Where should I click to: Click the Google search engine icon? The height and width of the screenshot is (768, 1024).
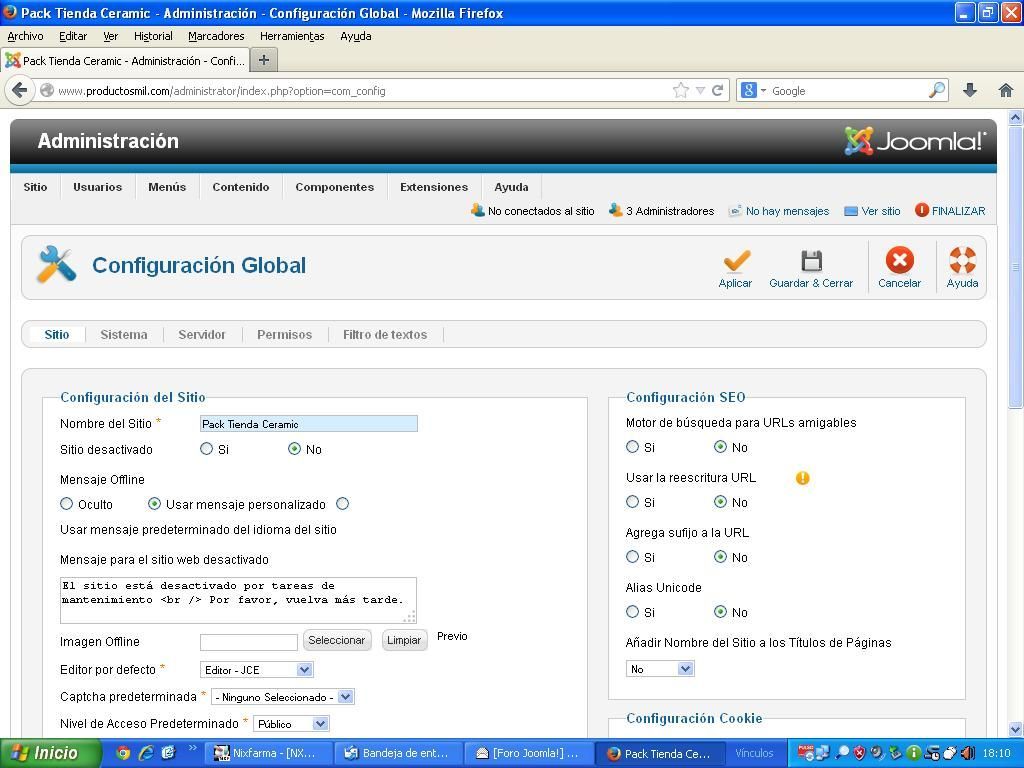[748, 91]
